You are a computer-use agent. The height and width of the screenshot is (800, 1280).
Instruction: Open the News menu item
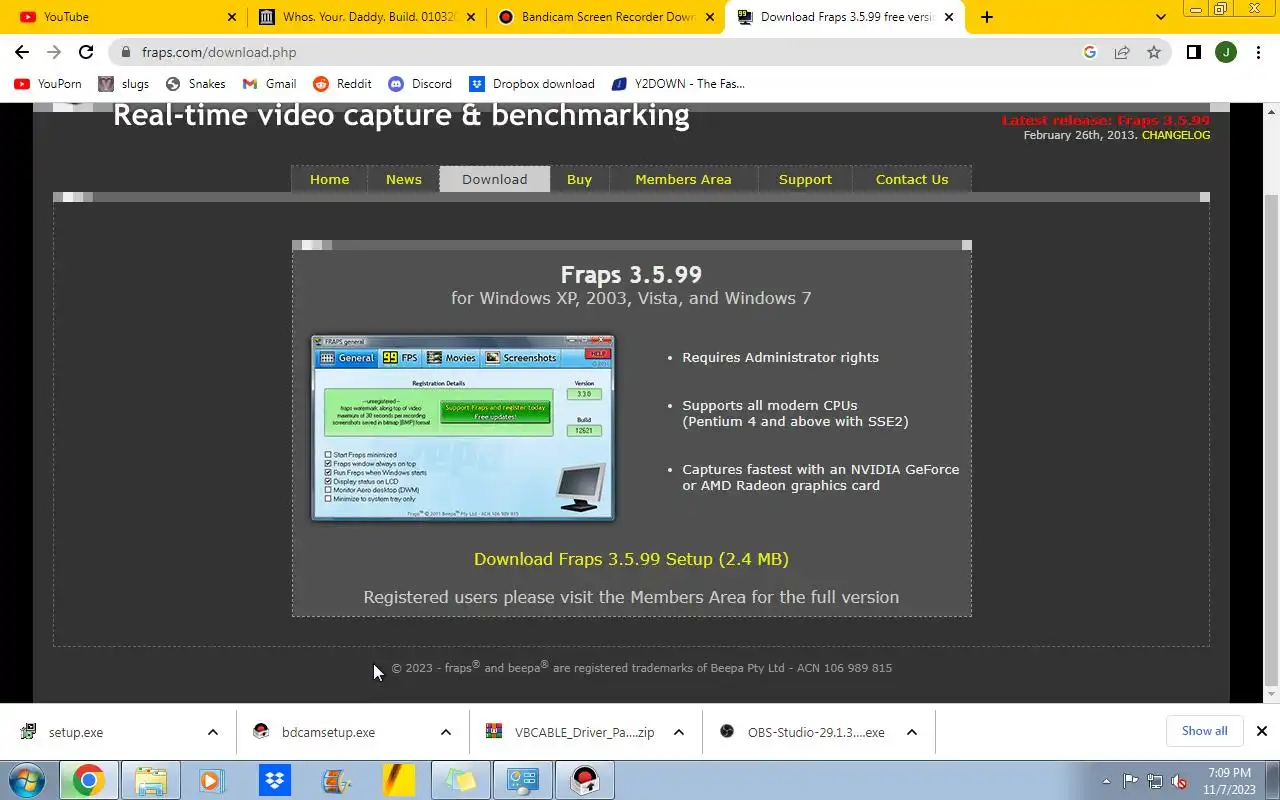(404, 179)
